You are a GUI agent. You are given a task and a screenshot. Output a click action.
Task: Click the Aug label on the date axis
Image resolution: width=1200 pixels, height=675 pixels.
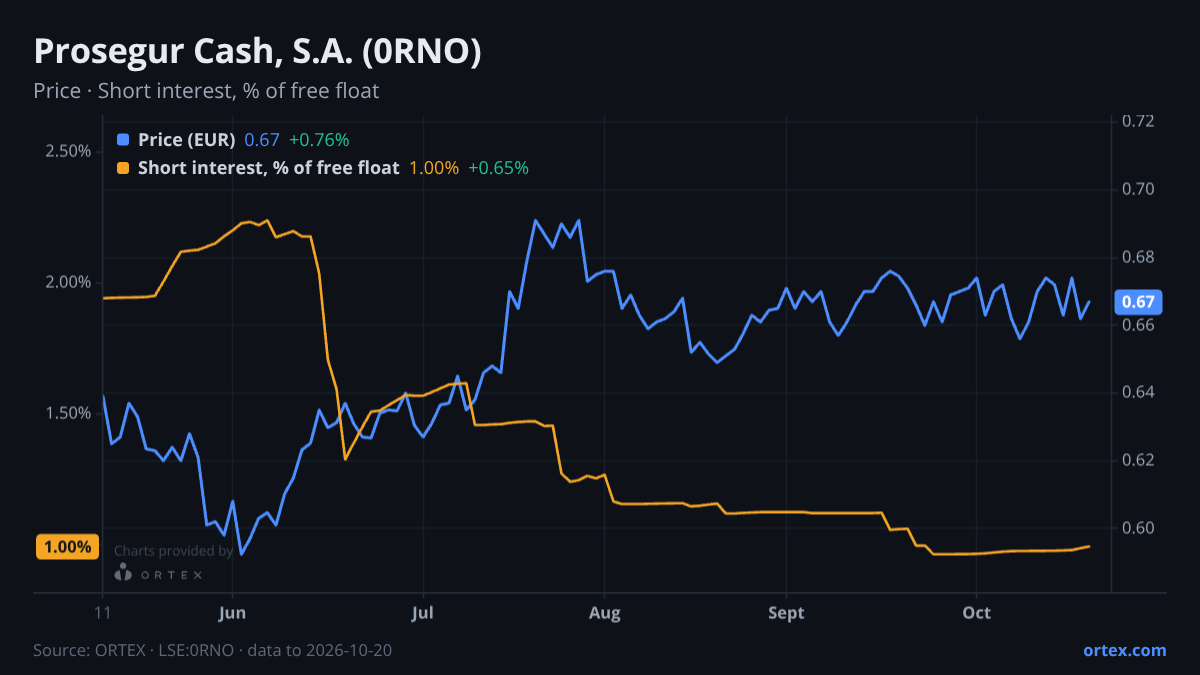[604, 613]
